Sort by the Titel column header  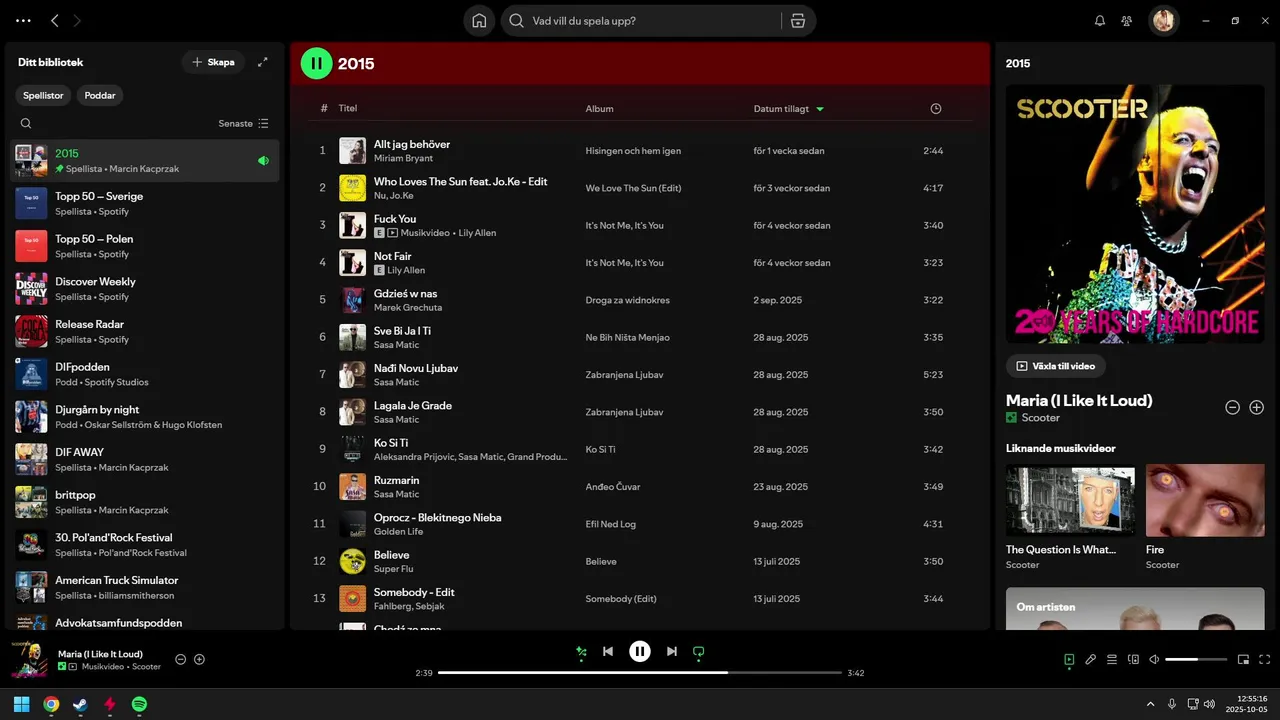347,108
